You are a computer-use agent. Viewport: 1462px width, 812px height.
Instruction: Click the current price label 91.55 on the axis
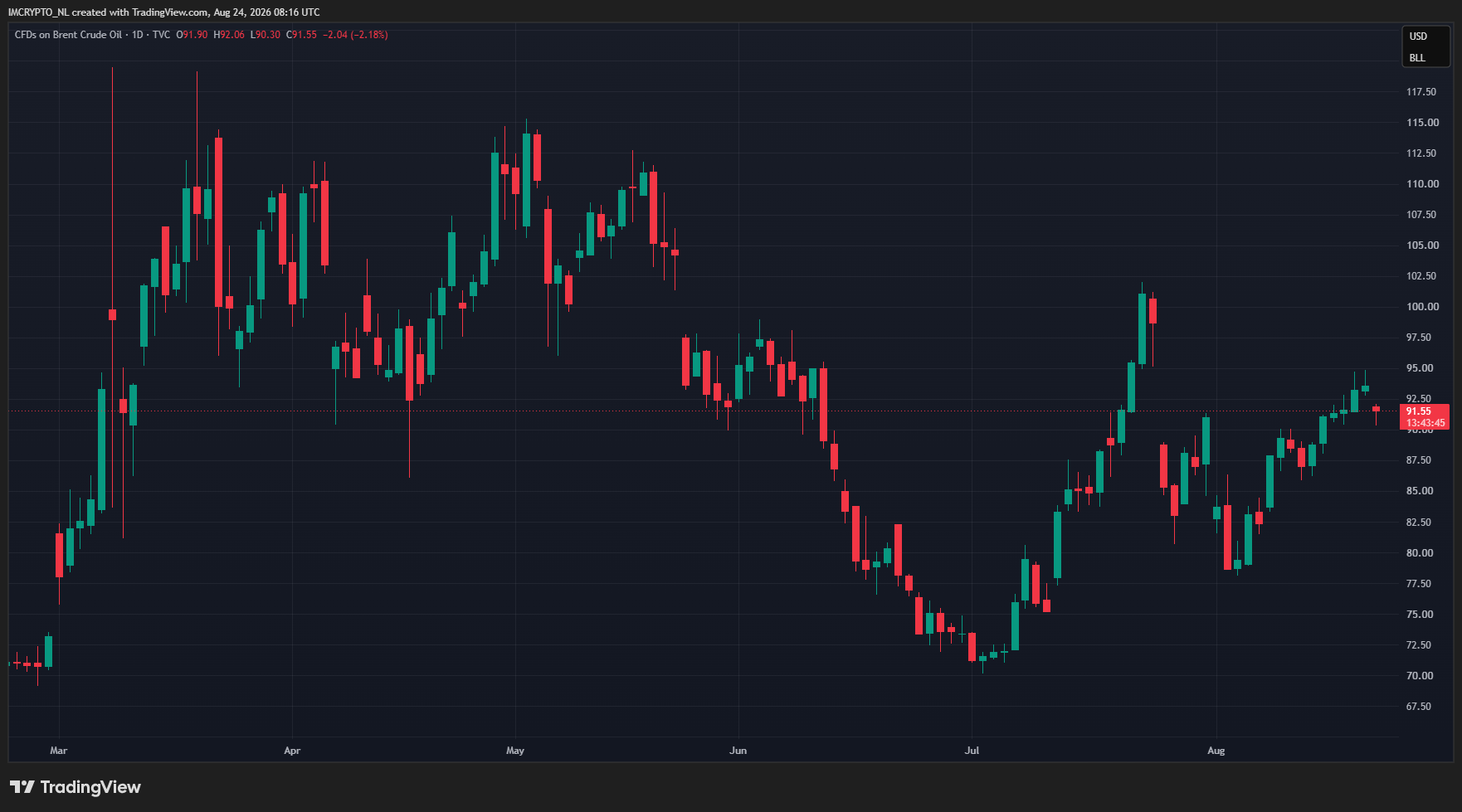(x=1419, y=411)
